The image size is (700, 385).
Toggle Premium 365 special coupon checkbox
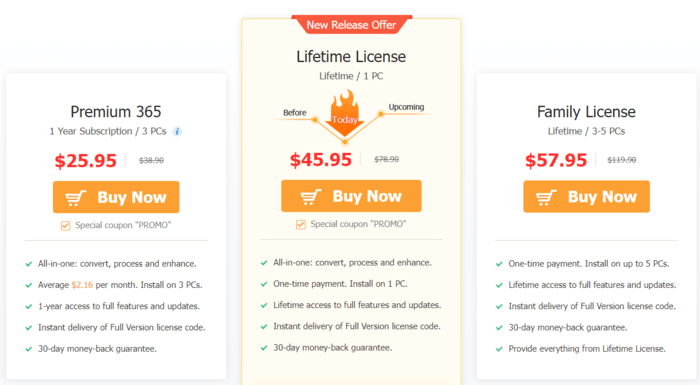[x=66, y=226]
